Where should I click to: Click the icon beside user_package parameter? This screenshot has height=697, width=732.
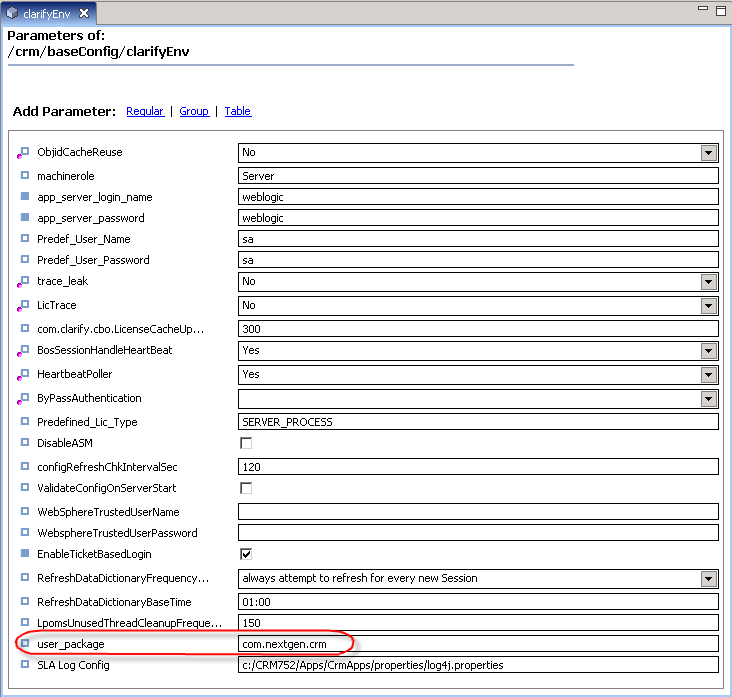25,643
